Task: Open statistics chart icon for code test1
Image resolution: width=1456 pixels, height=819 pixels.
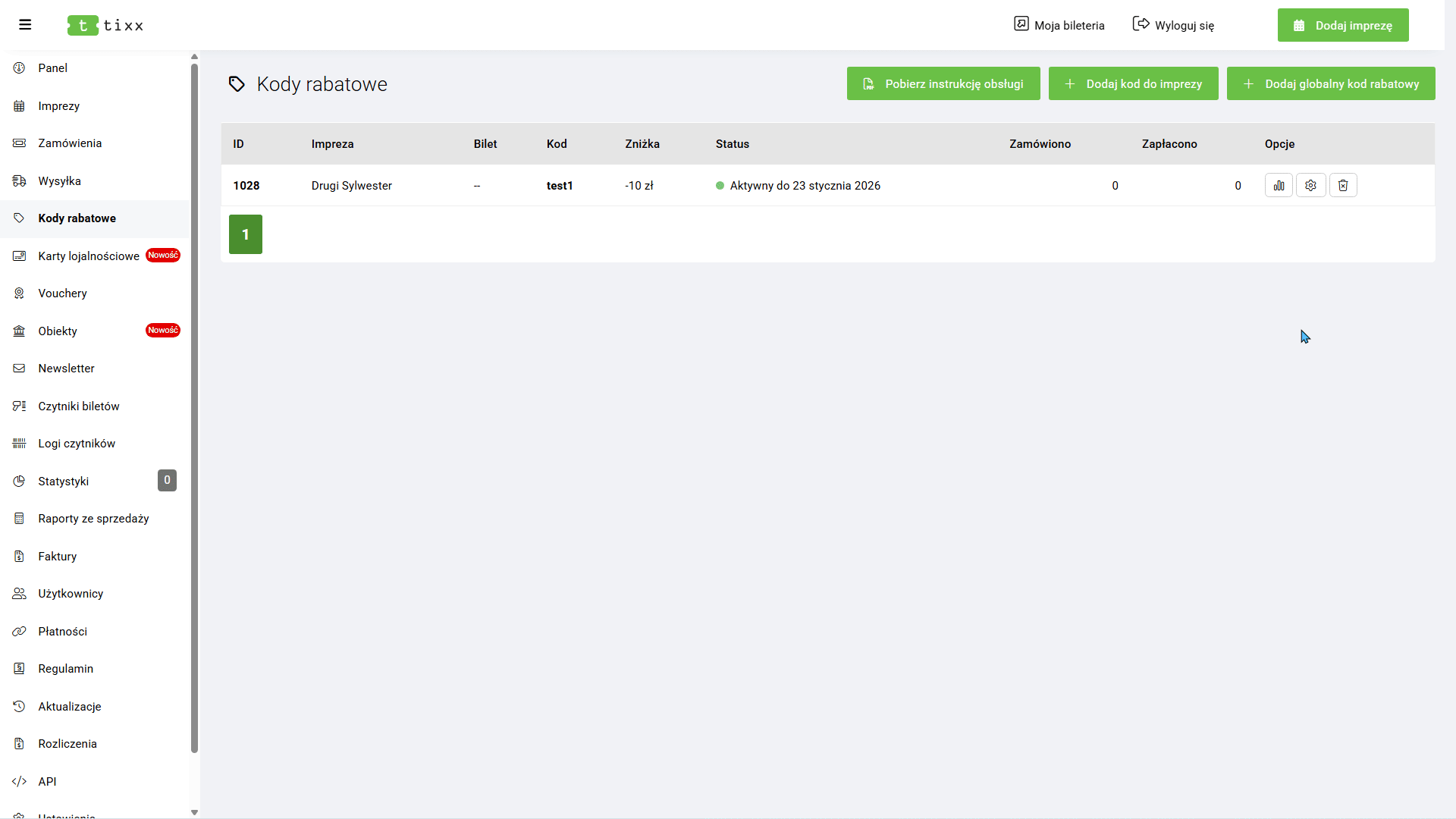Action: 1279,186
